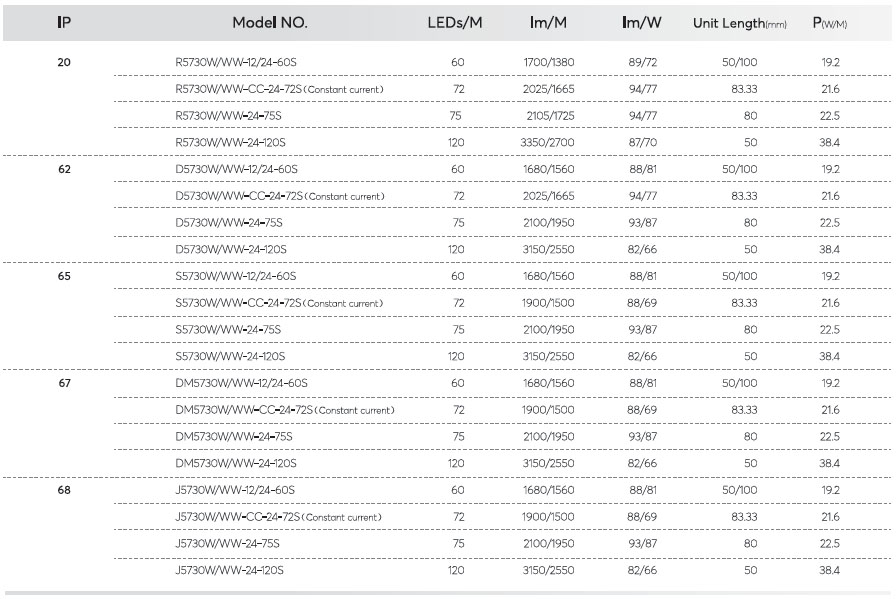
Task: Select model DM5730W/WW-CC-24-72S constant current
Action: 285,410
